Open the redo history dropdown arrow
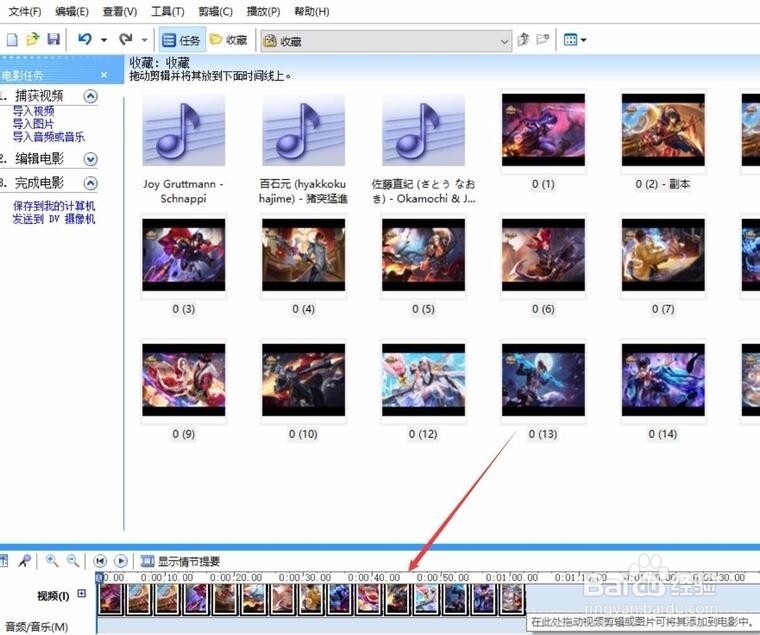This screenshot has height=635, width=760. point(144,40)
